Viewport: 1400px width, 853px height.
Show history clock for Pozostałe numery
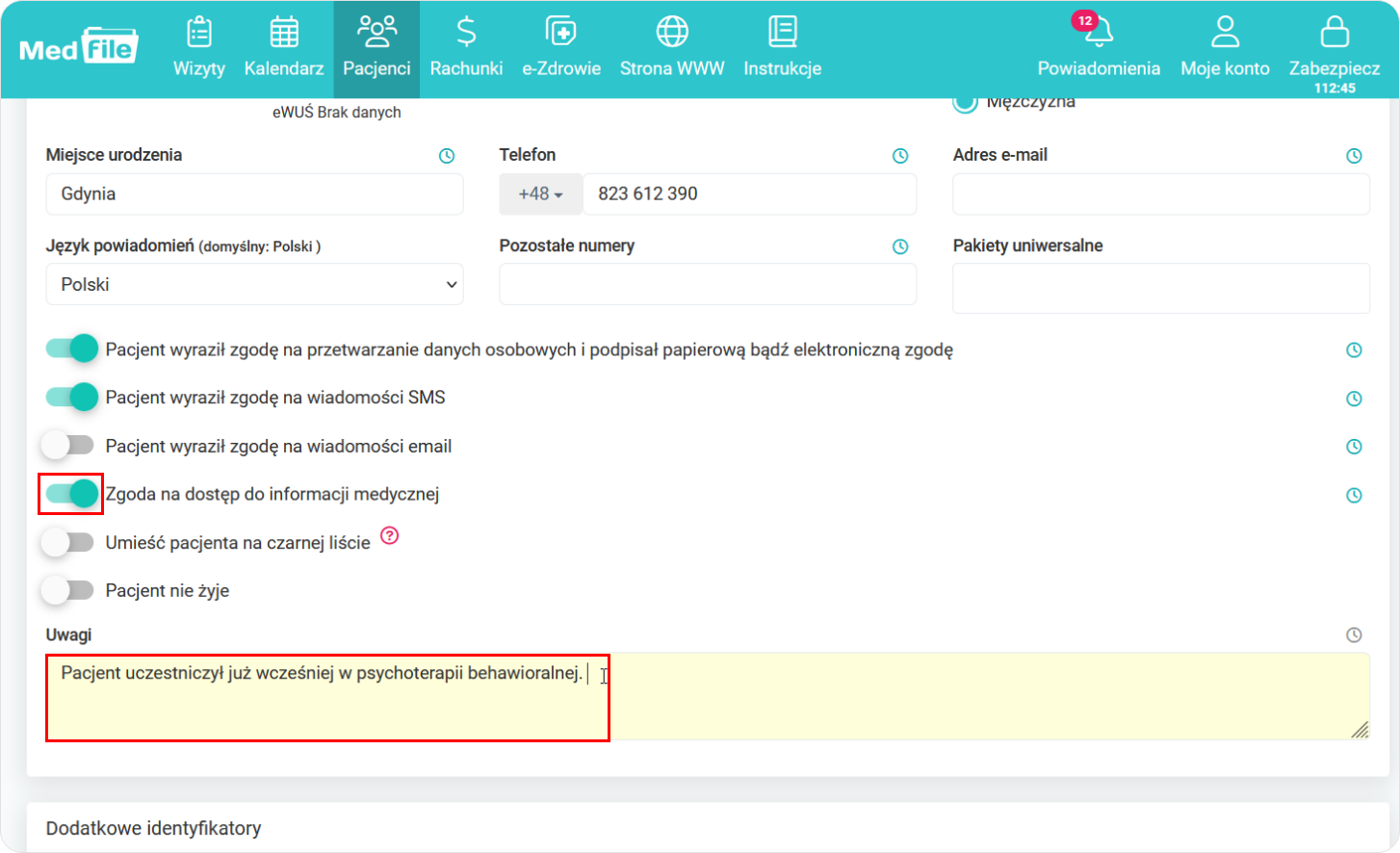pyautogui.click(x=900, y=246)
